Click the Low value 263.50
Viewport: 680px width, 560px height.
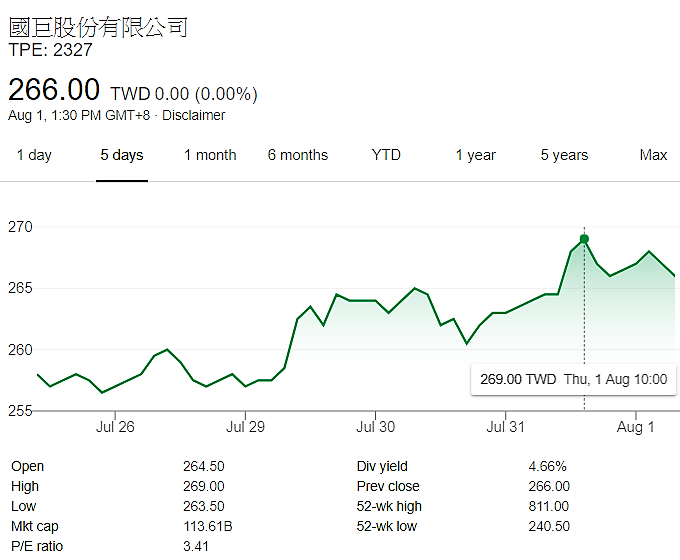203,506
